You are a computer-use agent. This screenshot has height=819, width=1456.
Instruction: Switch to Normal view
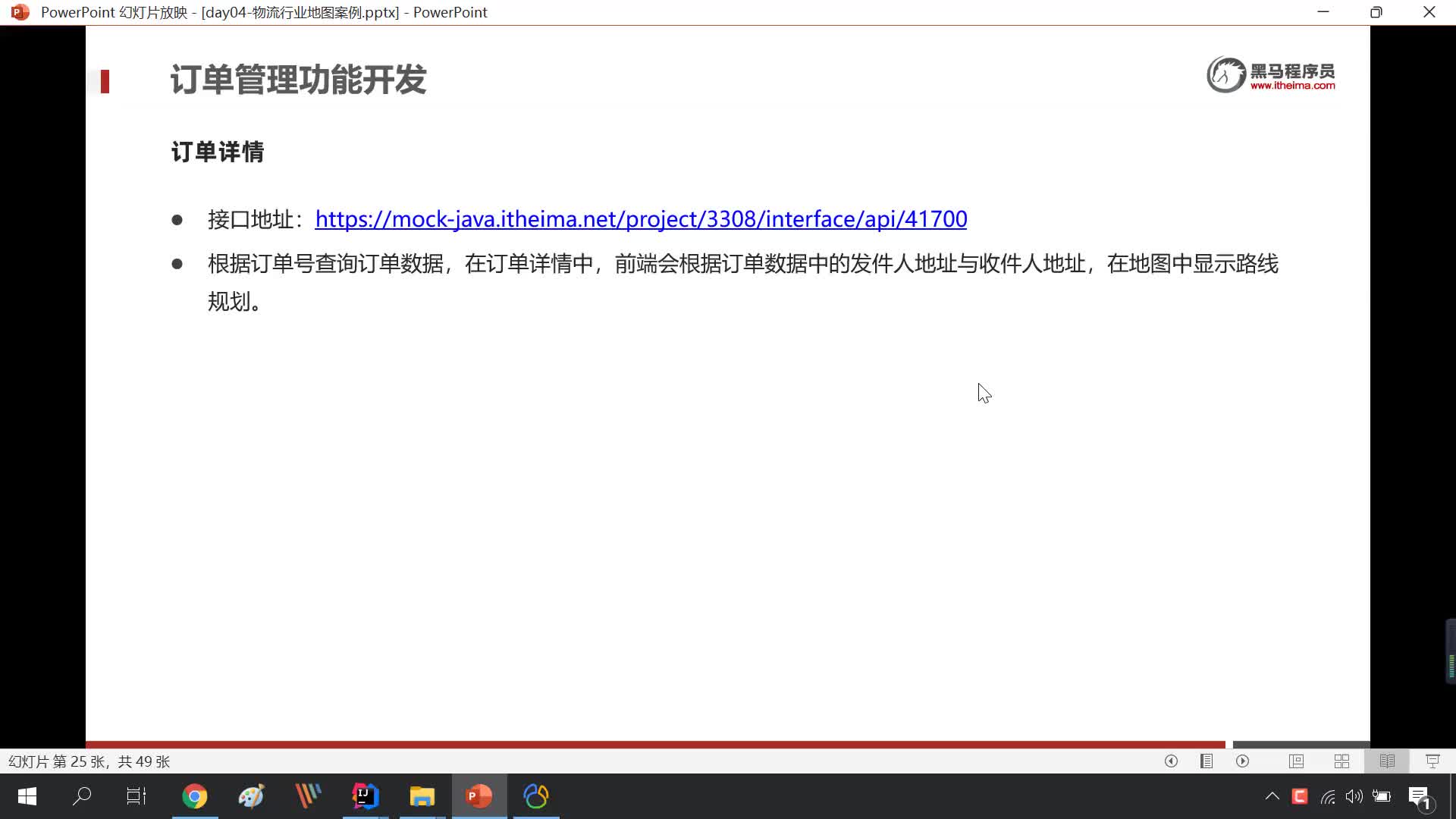point(1296,761)
